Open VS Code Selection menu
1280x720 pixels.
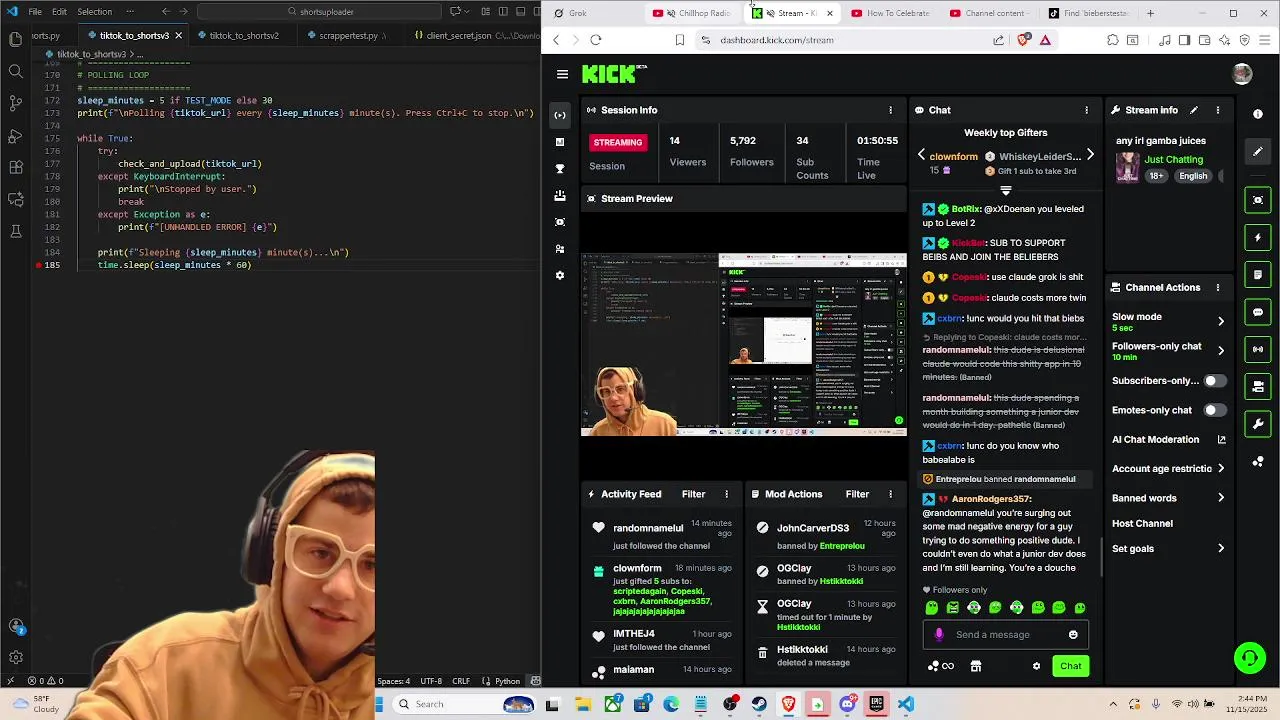pos(94,12)
